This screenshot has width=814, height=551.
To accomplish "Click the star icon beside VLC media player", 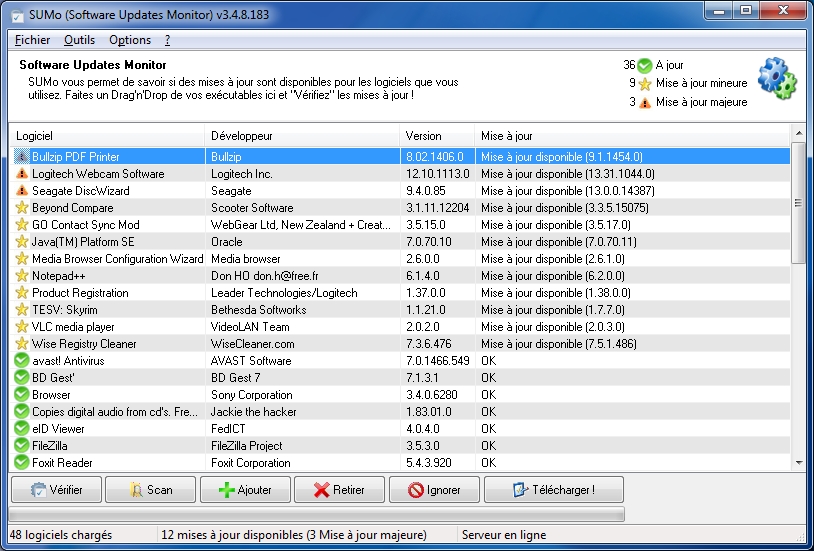I will (21, 327).
